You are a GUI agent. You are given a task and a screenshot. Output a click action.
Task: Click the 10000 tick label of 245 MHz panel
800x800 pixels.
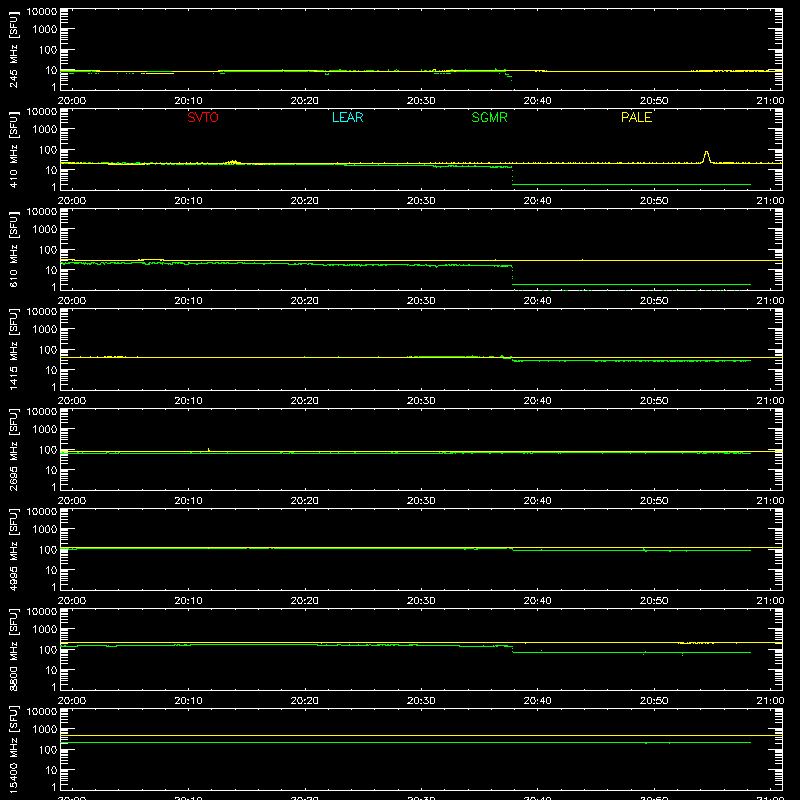(x=42, y=12)
